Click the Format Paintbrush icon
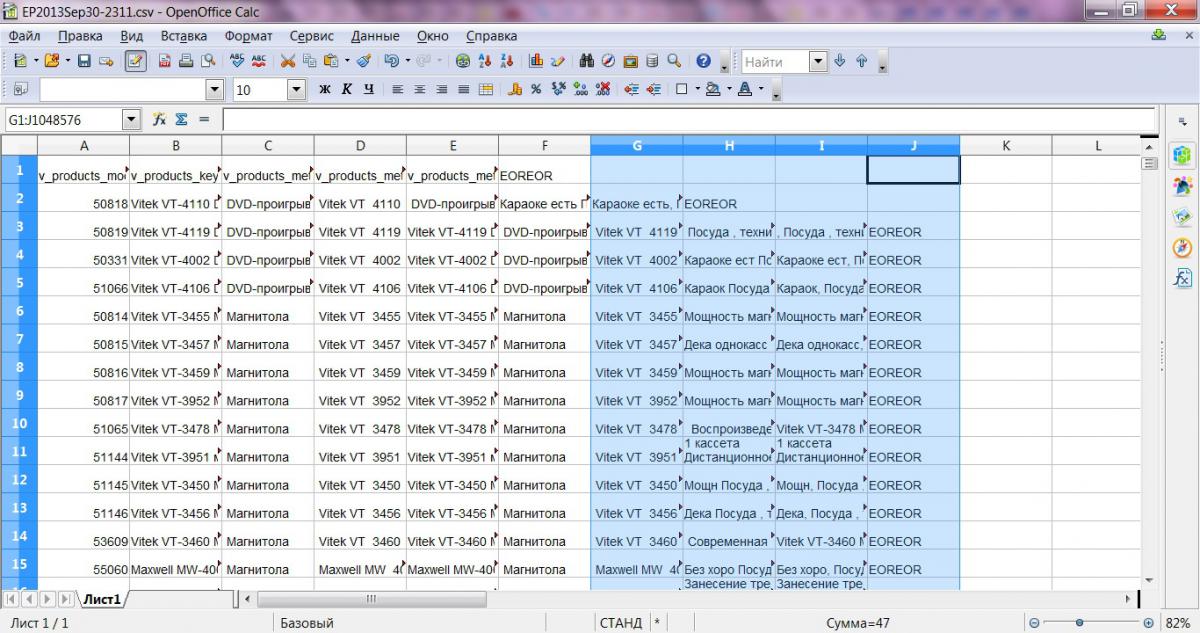 (364, 61)
